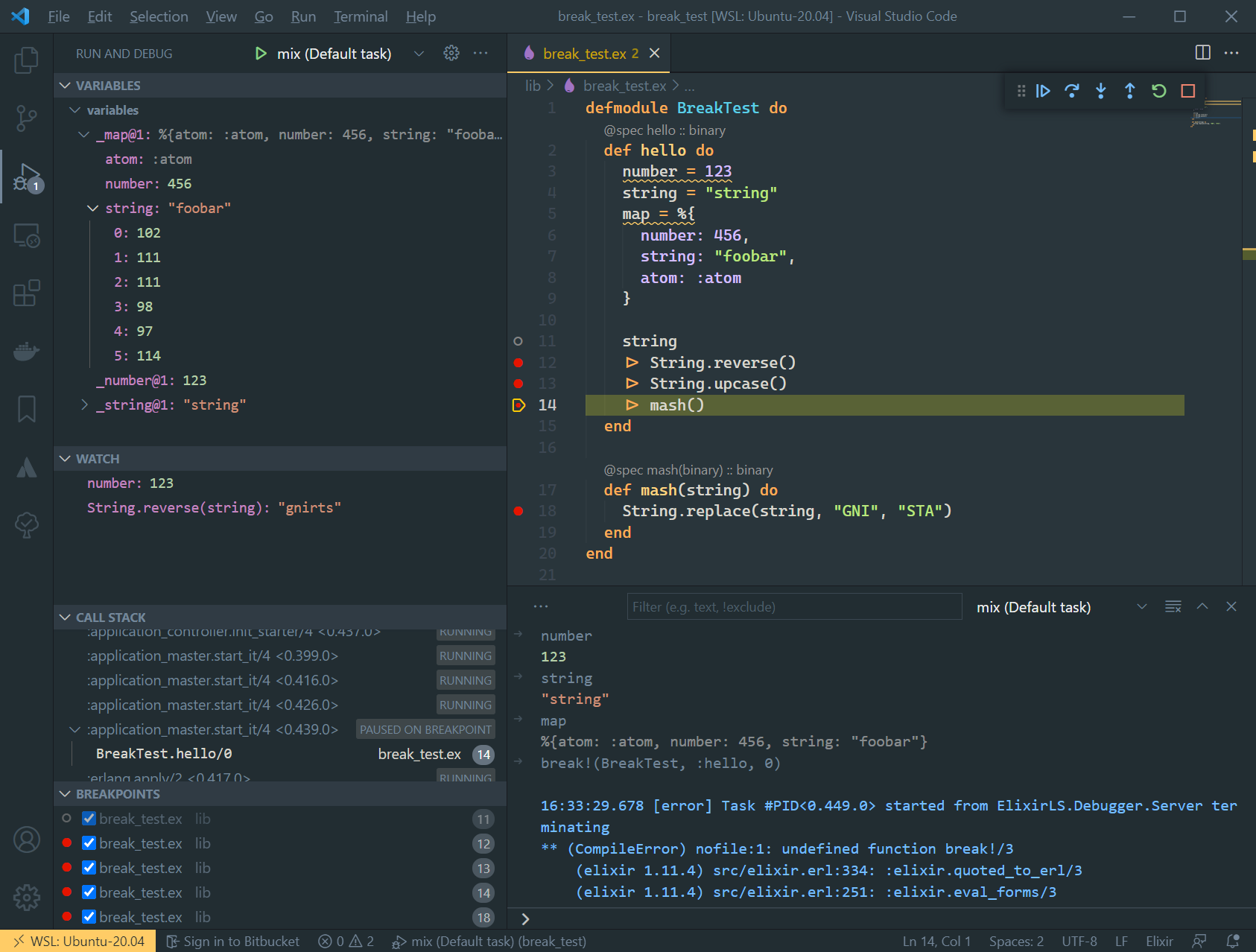Open the Docker view
The image size is (1256, 952).
27,351
